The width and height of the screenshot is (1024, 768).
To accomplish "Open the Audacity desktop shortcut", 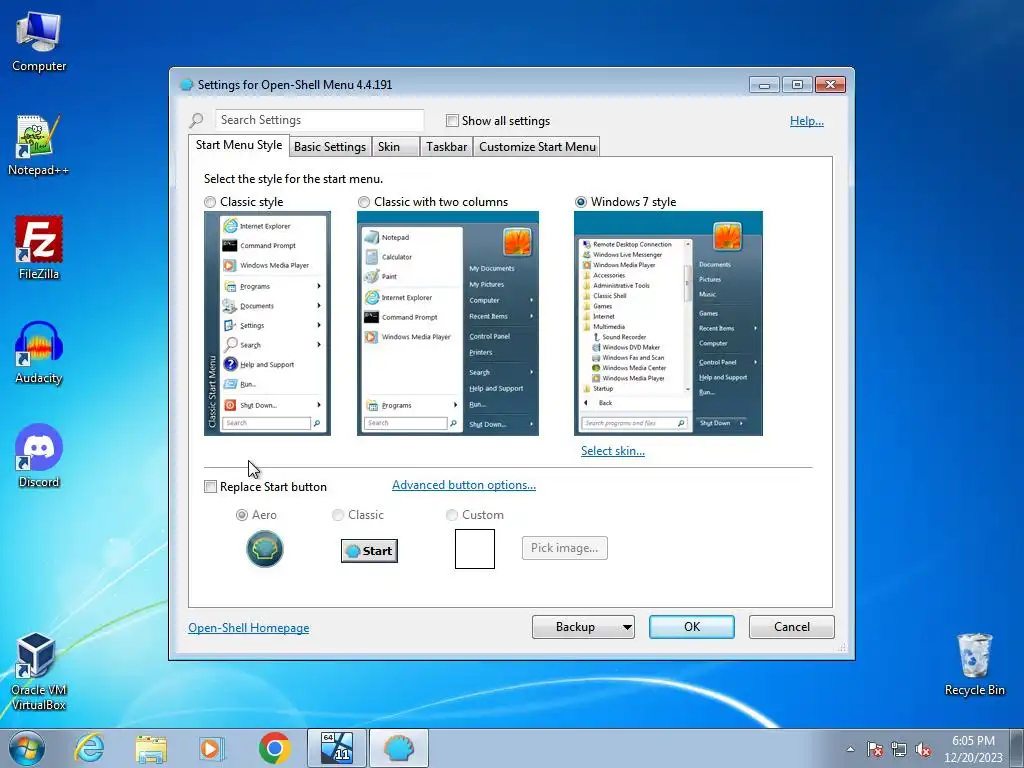I will (x=39, y=353).
